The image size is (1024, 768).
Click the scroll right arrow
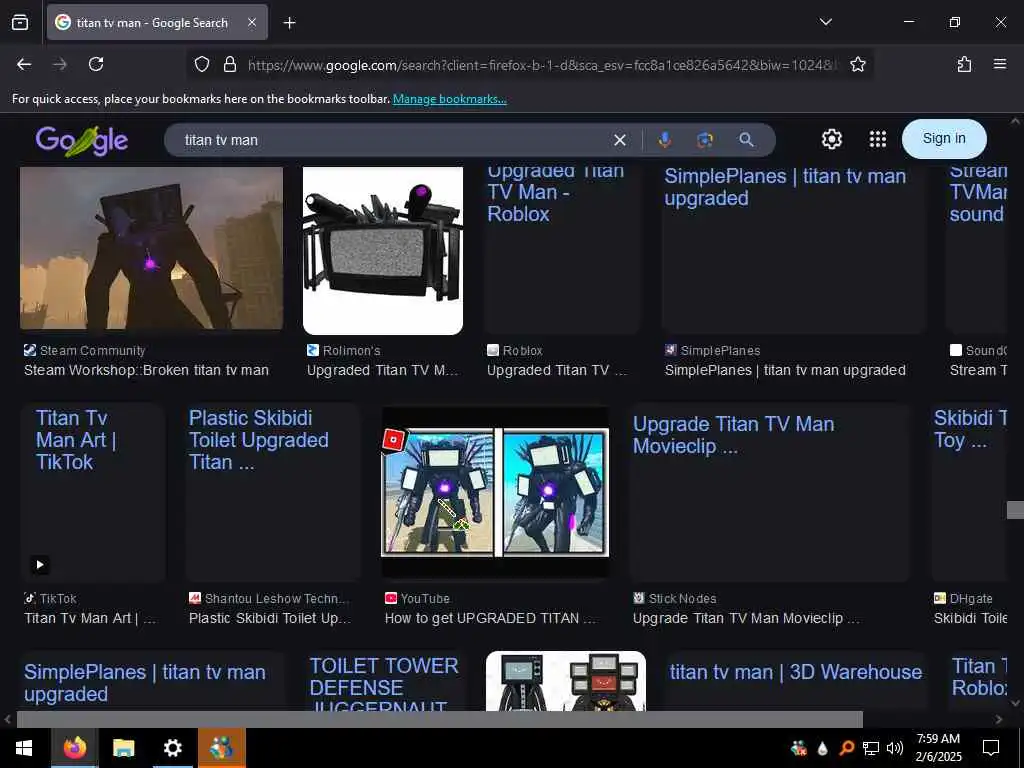point(999,720)
